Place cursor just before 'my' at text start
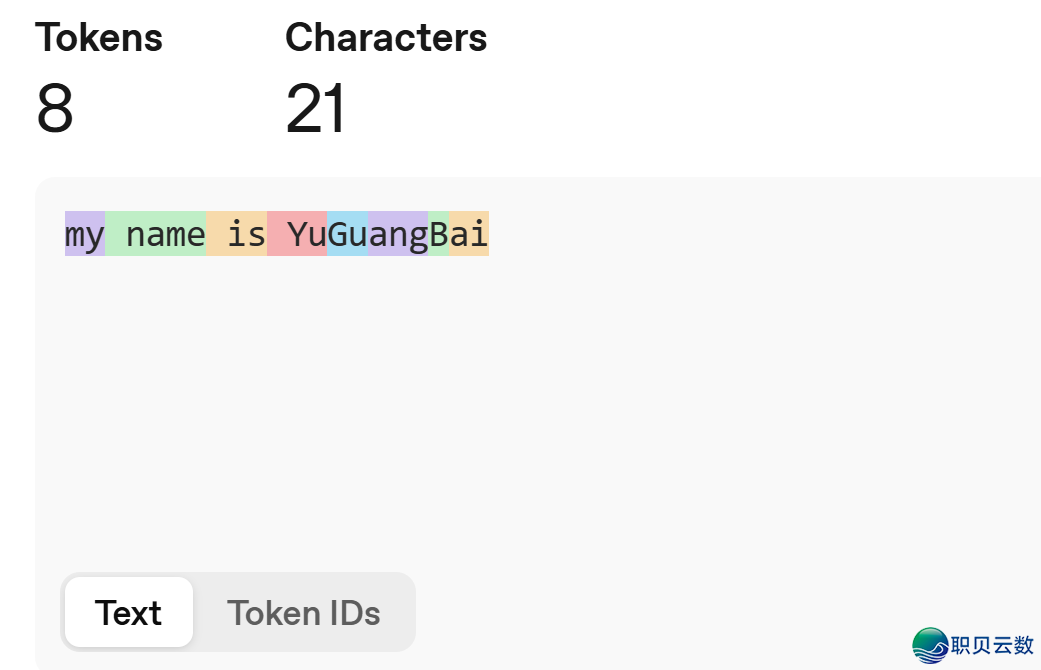This screenshot has height=670, width=1041. tap(65, 235)
